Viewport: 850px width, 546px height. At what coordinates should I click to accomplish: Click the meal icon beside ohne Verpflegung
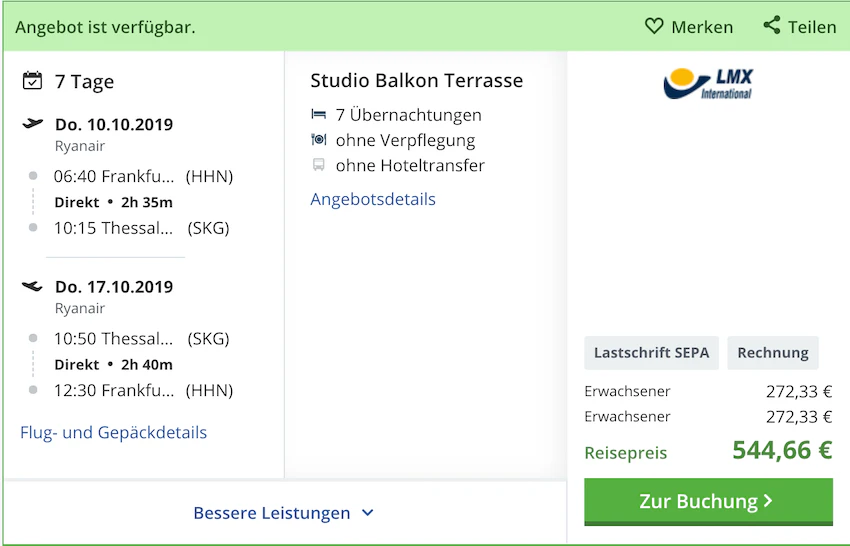tap(319, 140)
